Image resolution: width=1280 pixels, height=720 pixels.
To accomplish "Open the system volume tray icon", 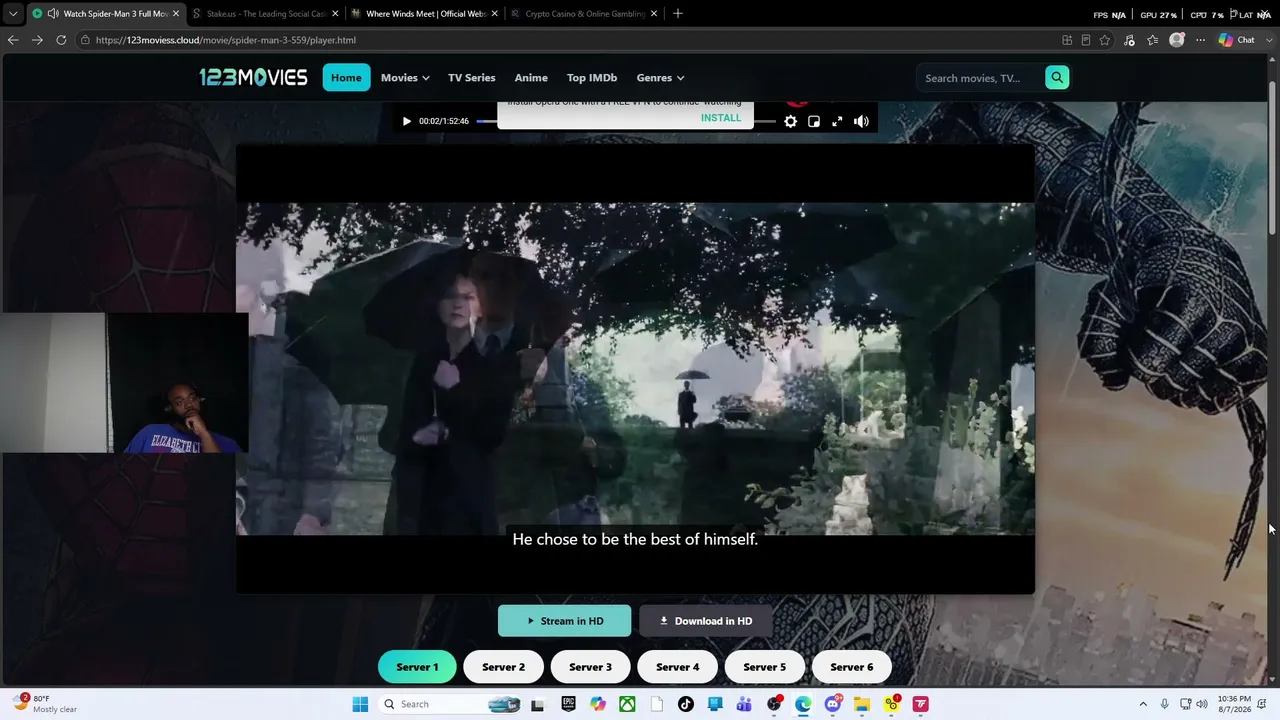I will (x=1201, y=704).
